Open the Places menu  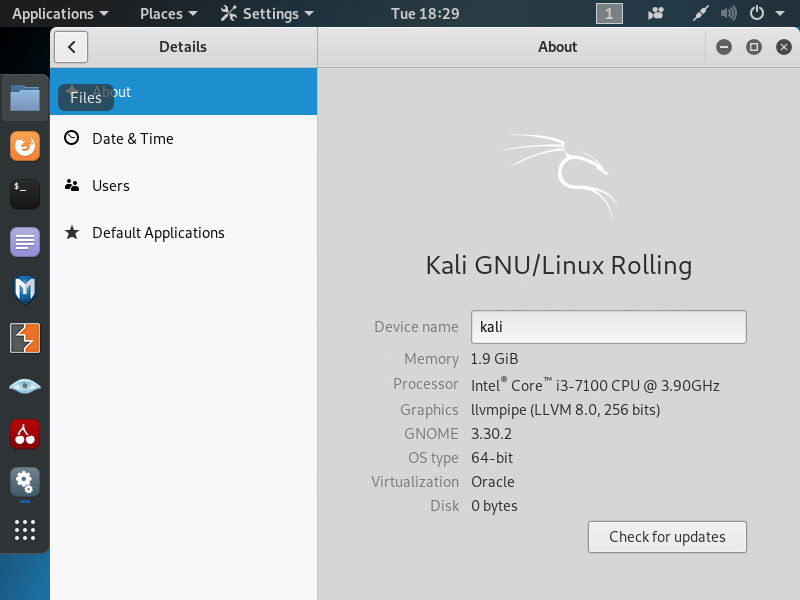tap(168, 14)
